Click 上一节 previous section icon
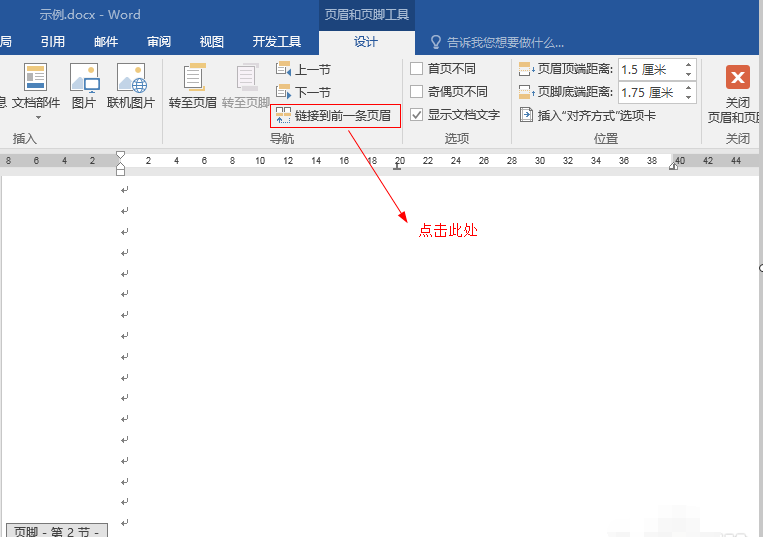Image resolution: width=763 pixels, height=537 pixels. point(283,69)
